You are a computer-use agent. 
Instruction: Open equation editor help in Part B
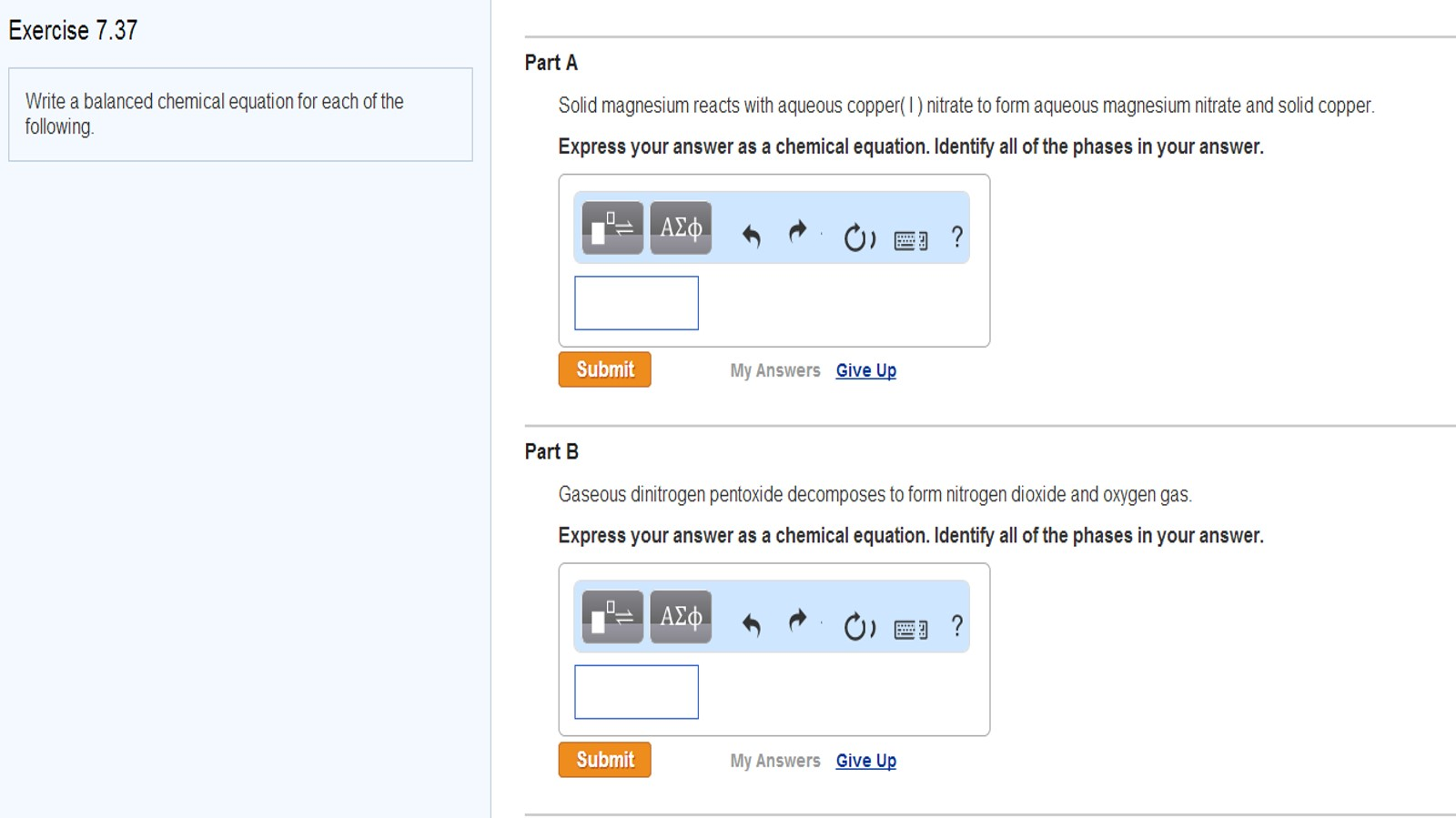[955, 627]
